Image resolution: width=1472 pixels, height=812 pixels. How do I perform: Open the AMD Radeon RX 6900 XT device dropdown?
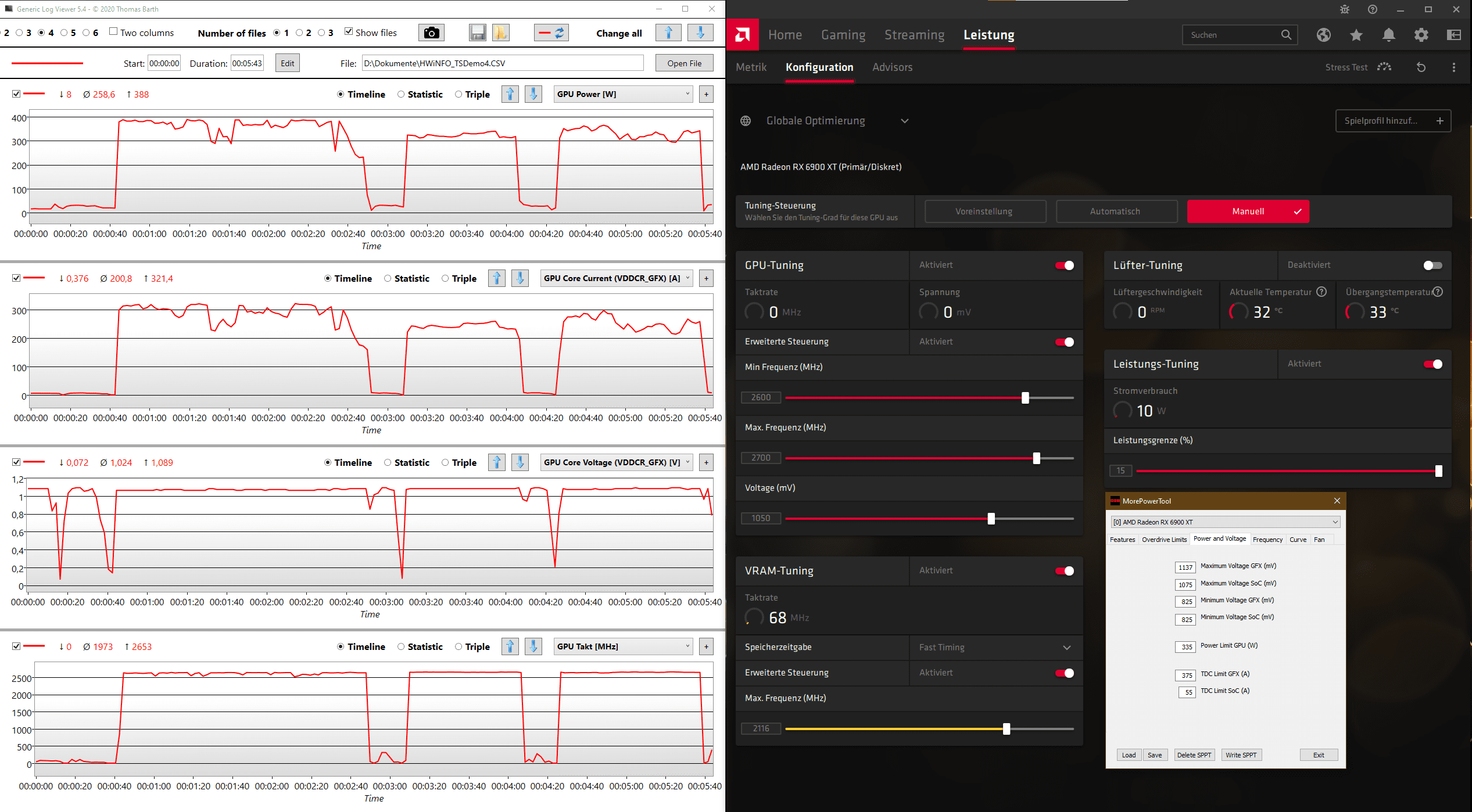[1225, 522]
